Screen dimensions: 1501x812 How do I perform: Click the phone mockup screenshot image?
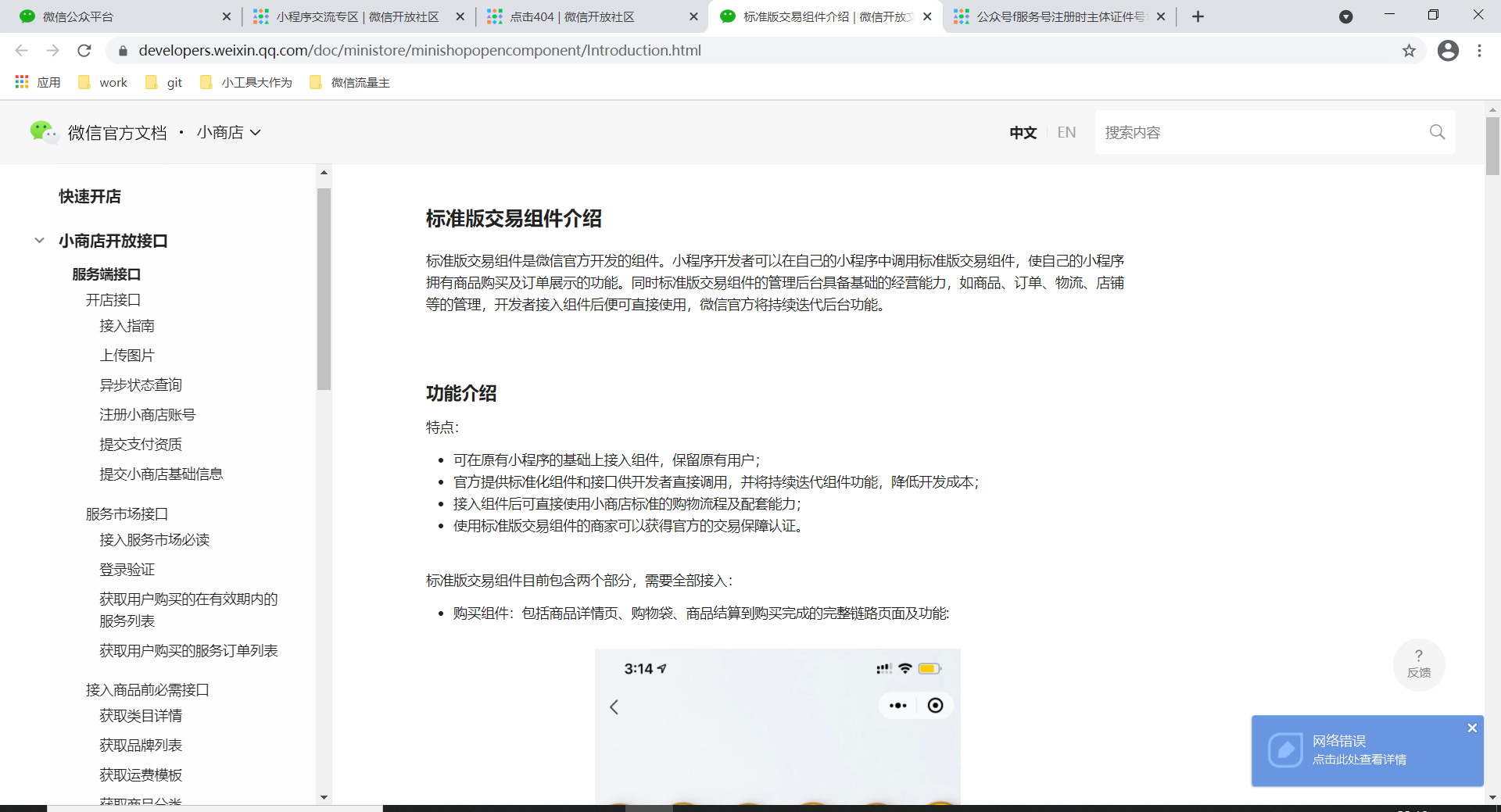tap(778, 727)
